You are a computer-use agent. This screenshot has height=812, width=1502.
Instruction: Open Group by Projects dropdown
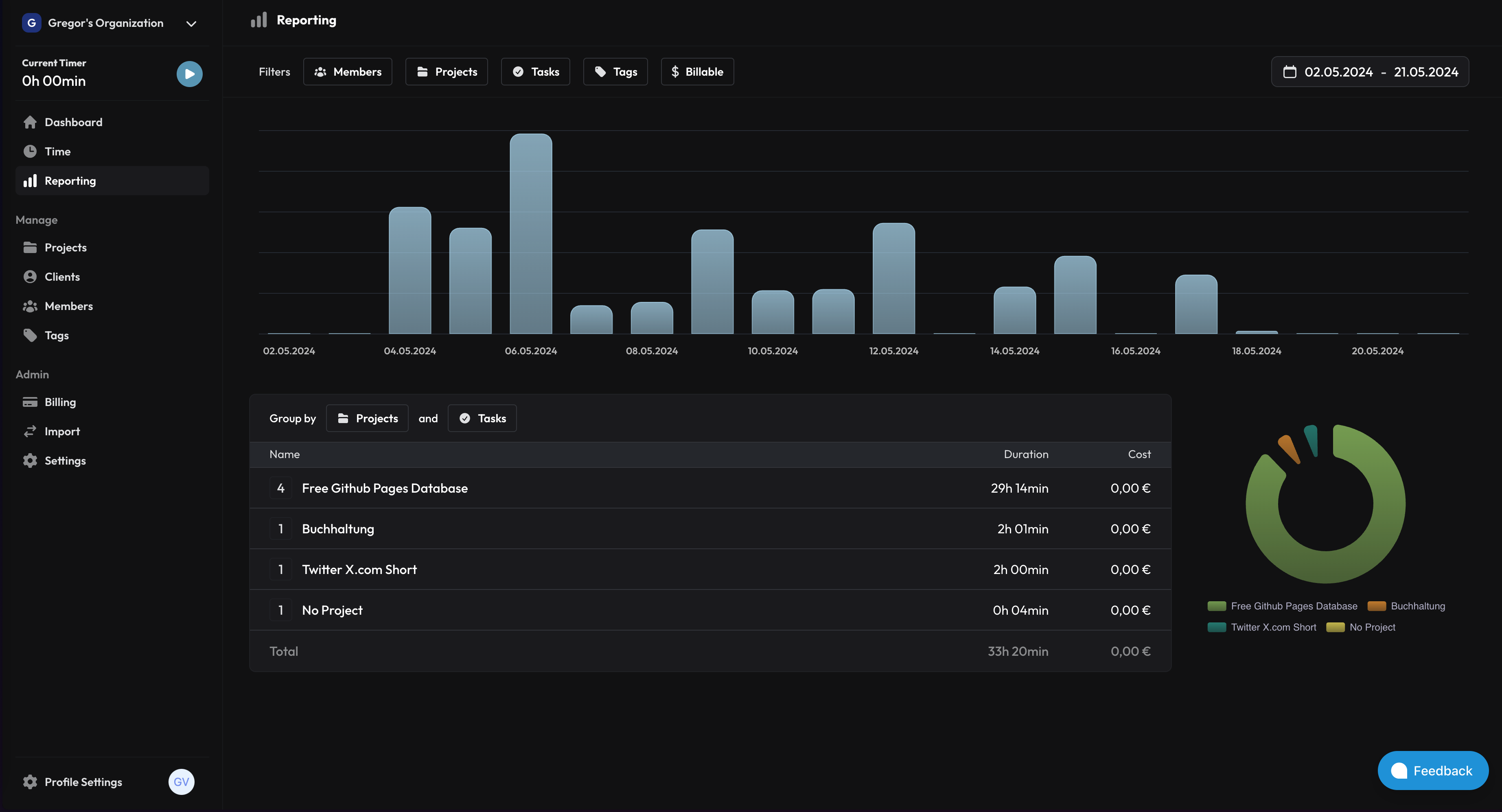click(367, 419)
